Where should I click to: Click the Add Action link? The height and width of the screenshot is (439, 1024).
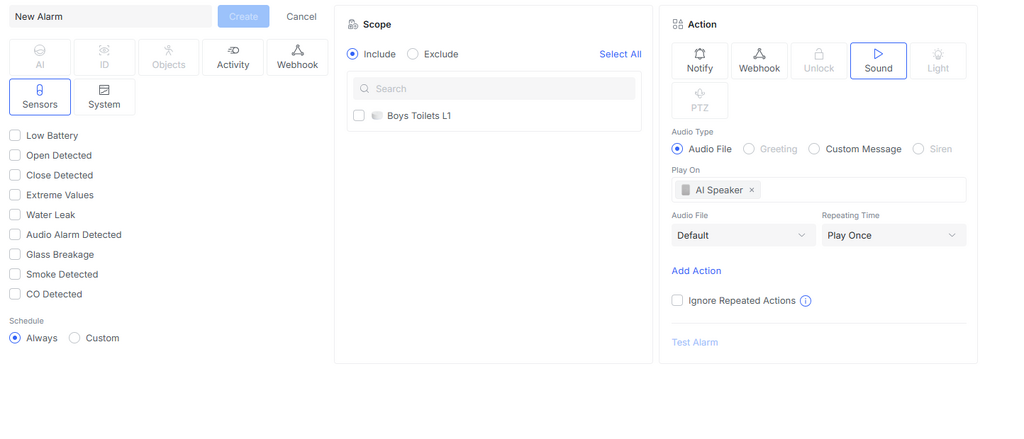click(696, 271)
